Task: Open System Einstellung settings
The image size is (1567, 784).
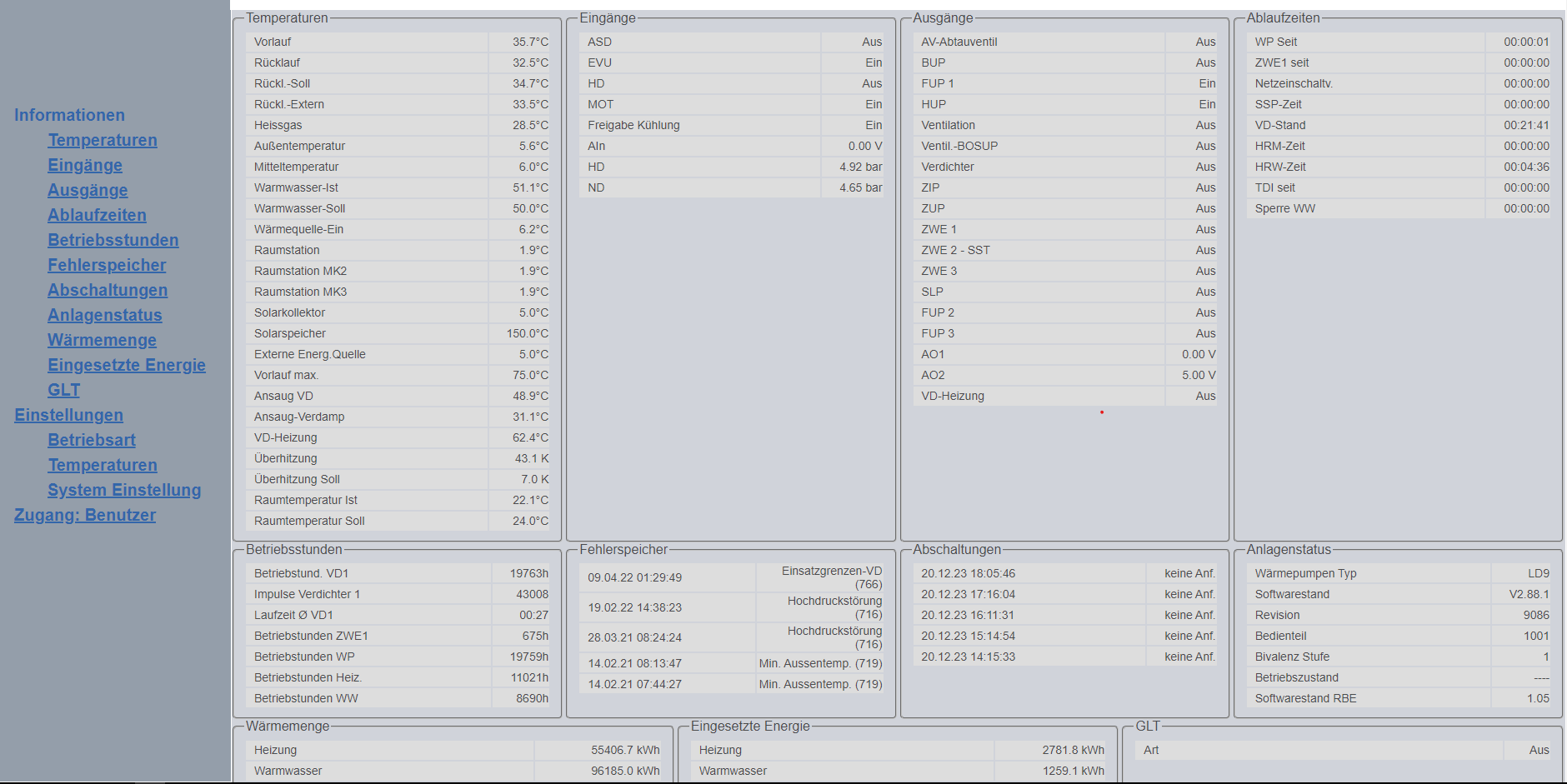Action: pos(124,490)
